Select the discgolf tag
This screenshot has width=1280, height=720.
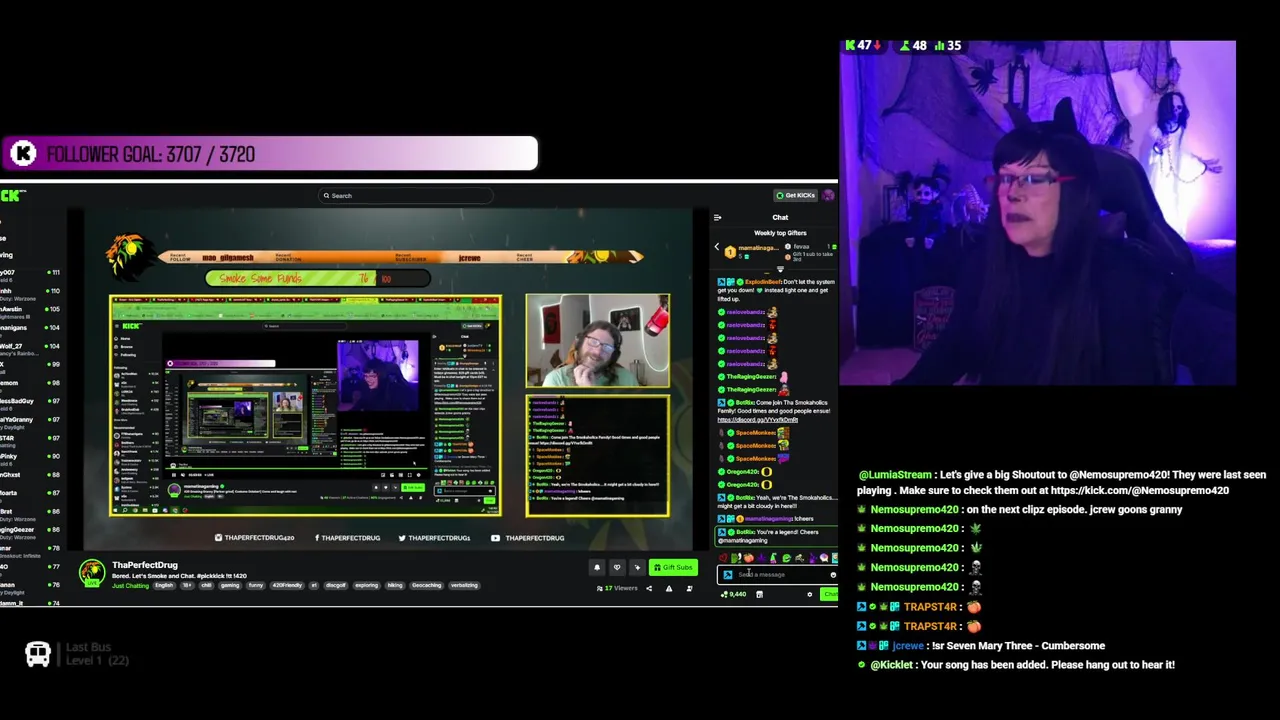click(335, 585)
